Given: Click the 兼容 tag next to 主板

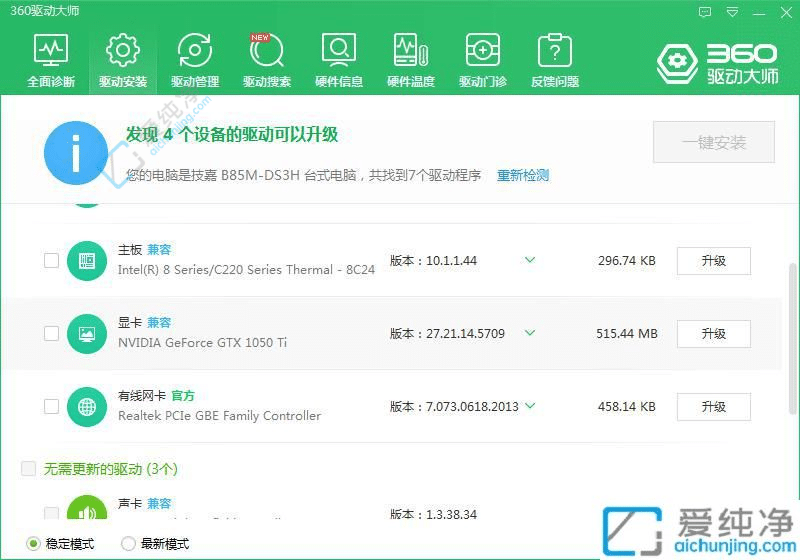Looking at the screenshot, I should [159, 249].
